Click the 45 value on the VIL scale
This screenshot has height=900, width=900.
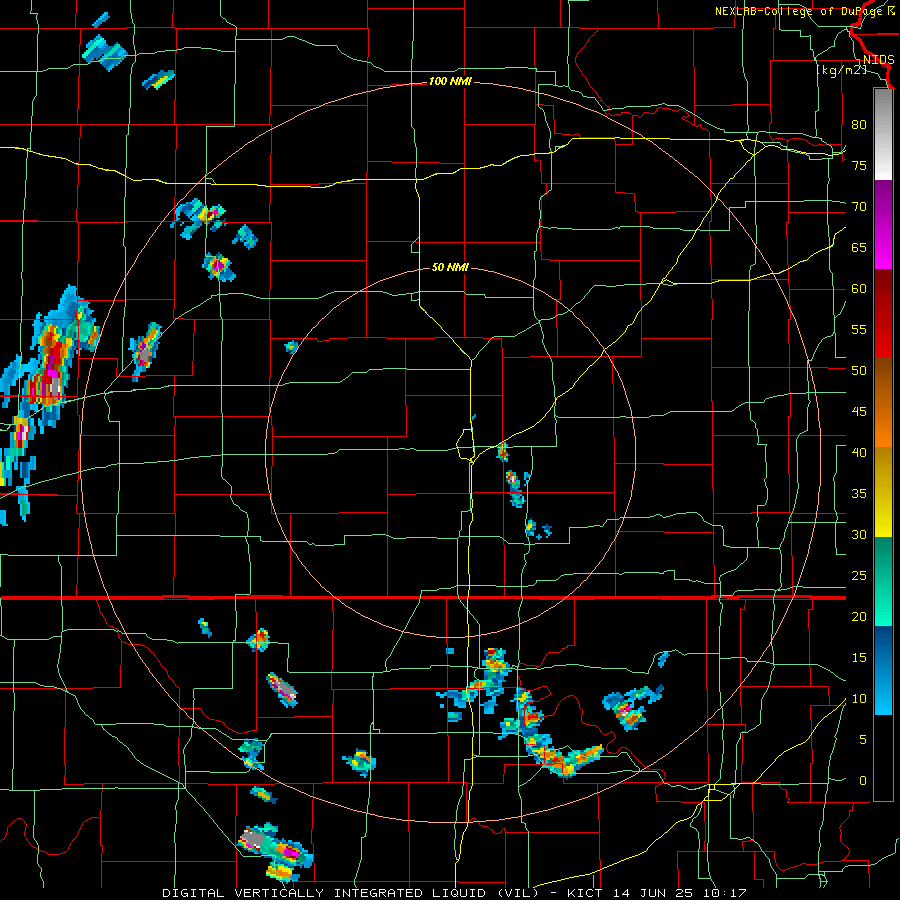(859, 412)
